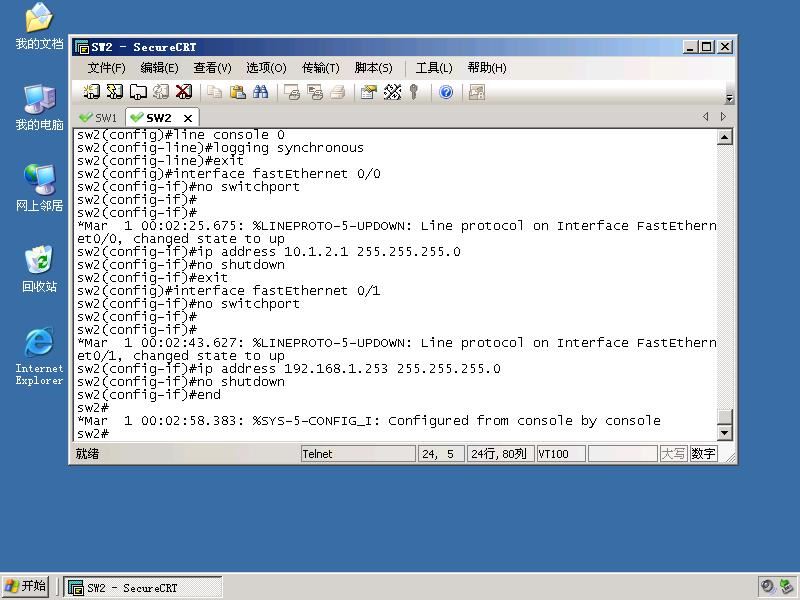Image resolution: width=800 pixels, height=600 pixels.
Task: Click the SecureCRT title bar window icon
Action: click(82, 47)
